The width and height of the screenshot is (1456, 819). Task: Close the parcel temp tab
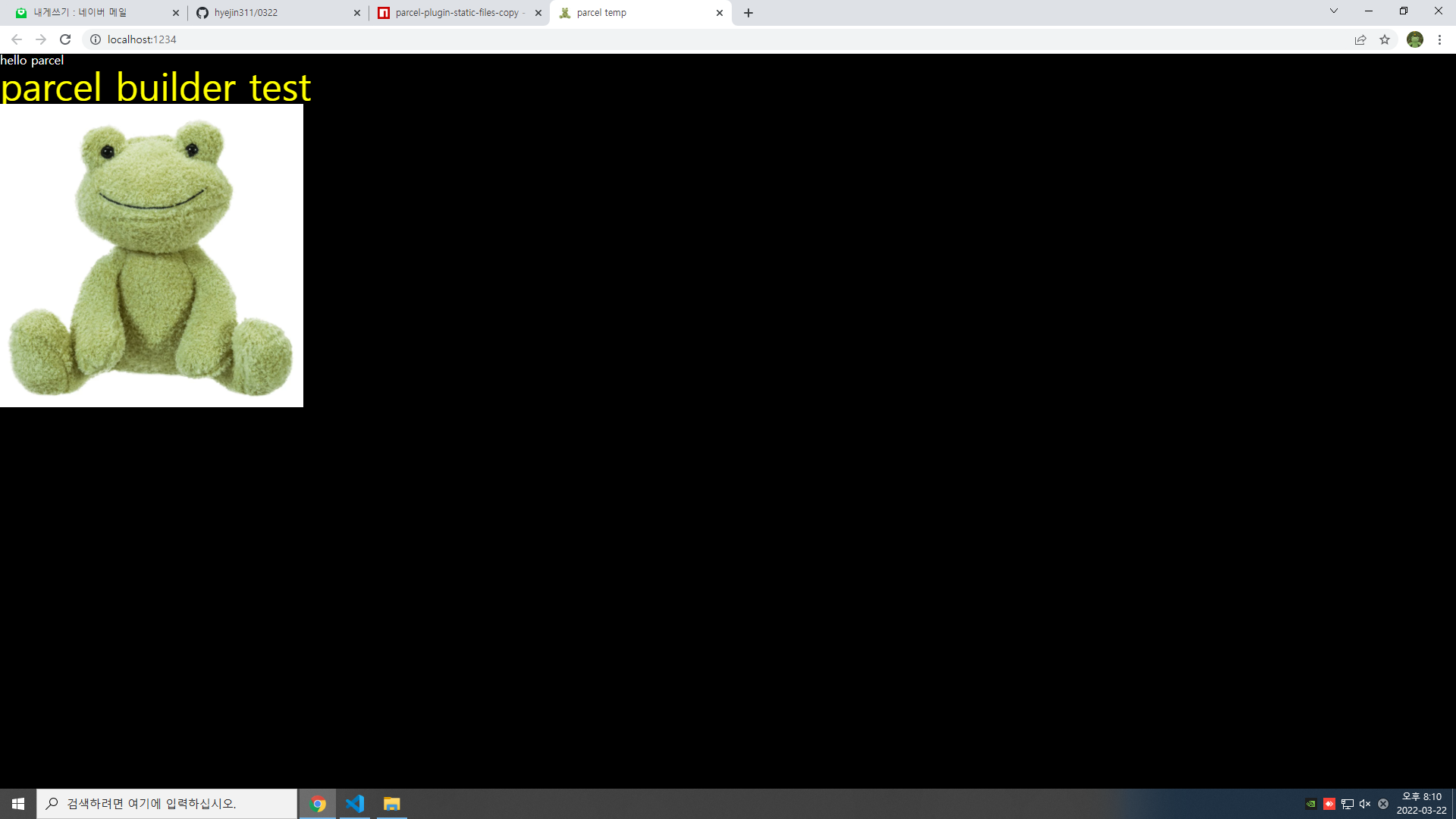720,13
